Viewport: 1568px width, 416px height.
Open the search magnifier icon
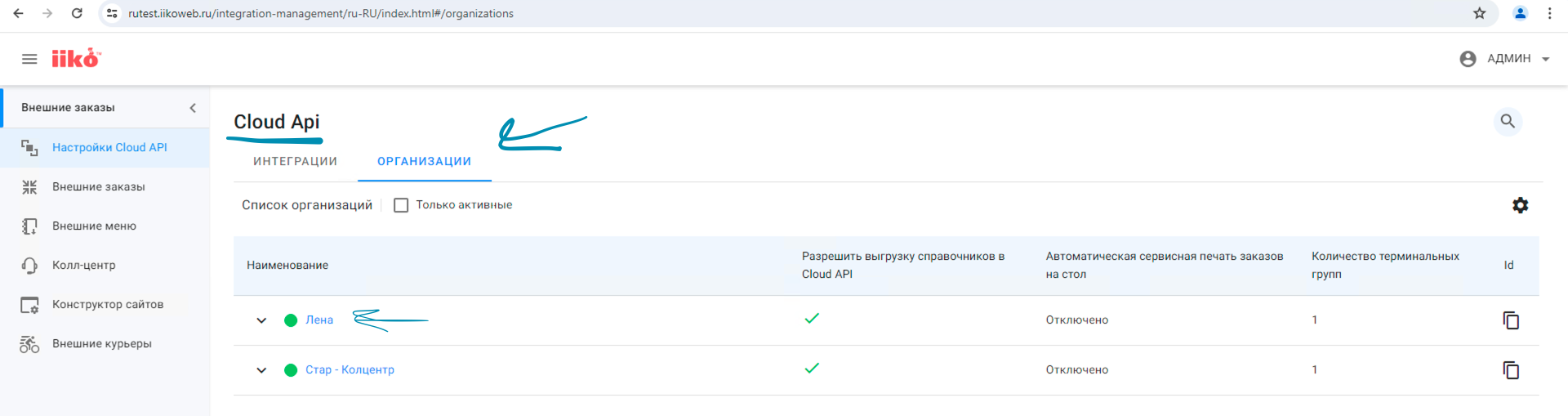pyautogui.click(x=1508, y=121)
